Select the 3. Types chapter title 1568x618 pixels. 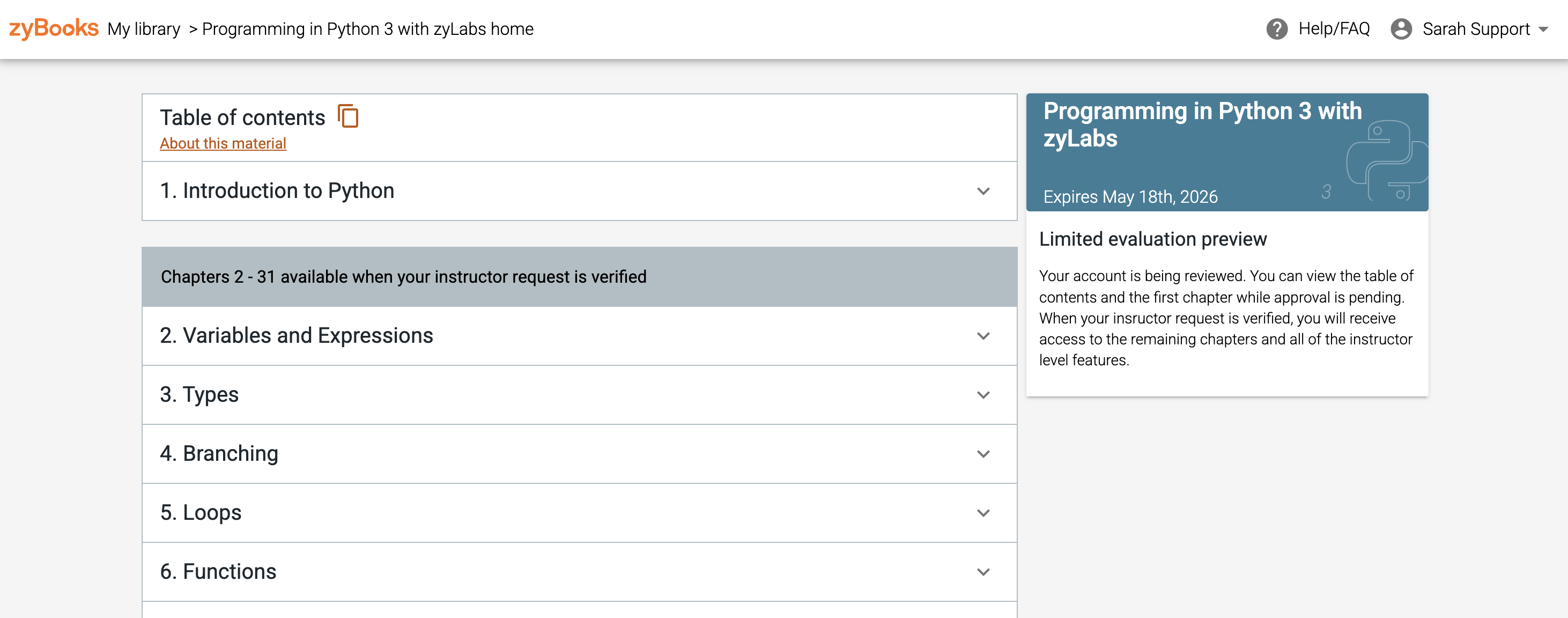point(199,394)
